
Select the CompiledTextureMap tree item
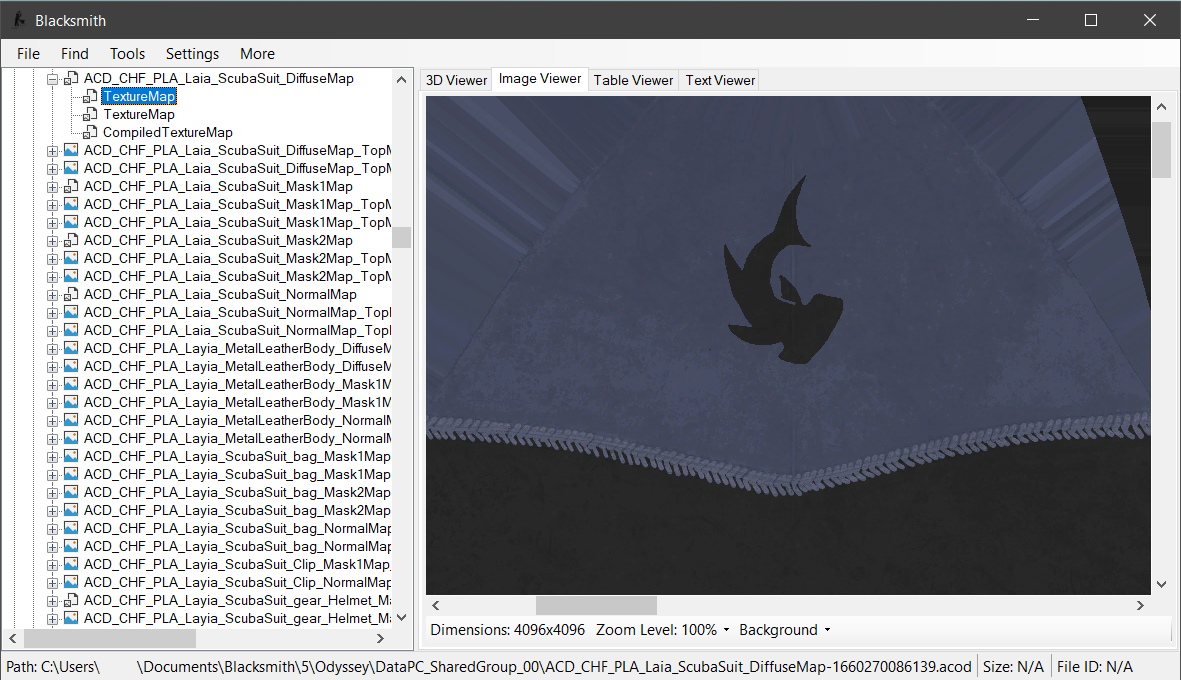click(x=168, y=133)
